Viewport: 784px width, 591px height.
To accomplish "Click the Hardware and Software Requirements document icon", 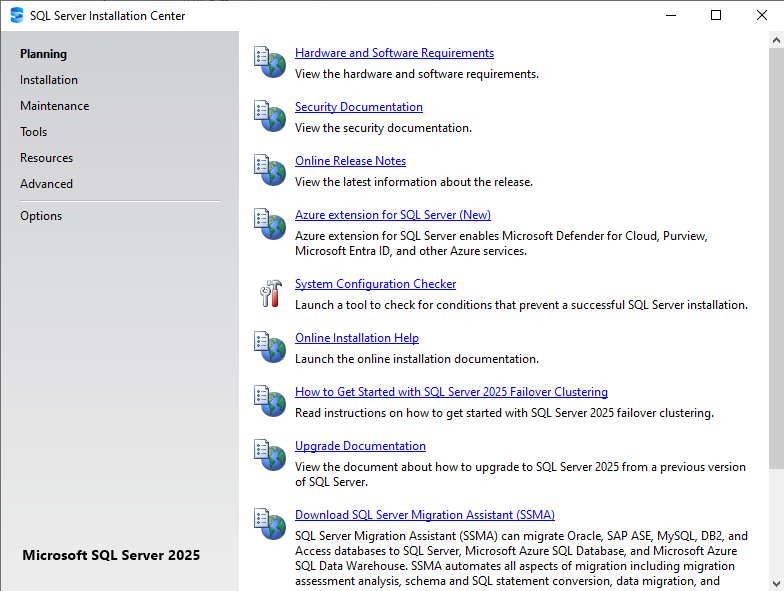I will pyautogui.click(x=270, y=62).
